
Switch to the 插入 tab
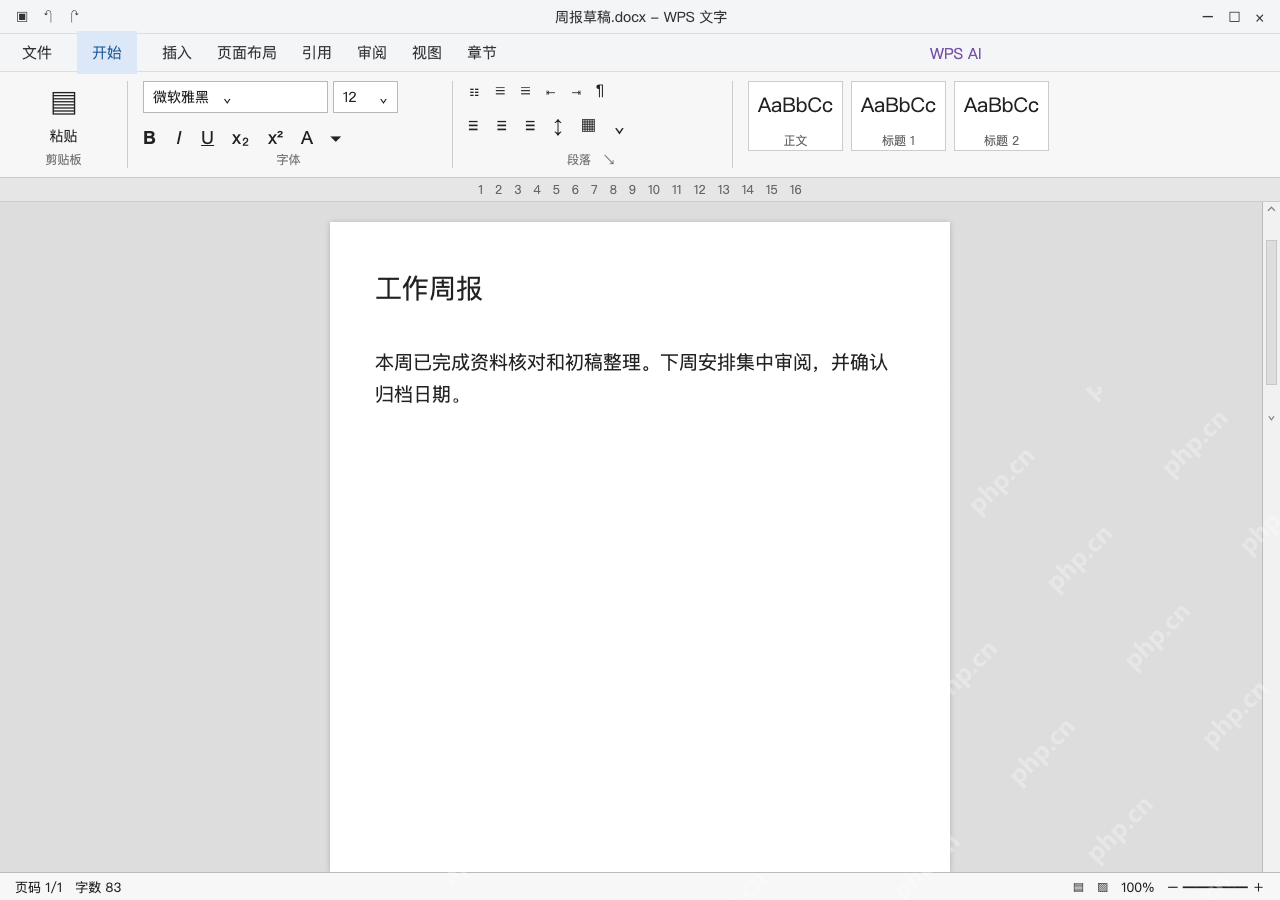click(x=177, y=53)
